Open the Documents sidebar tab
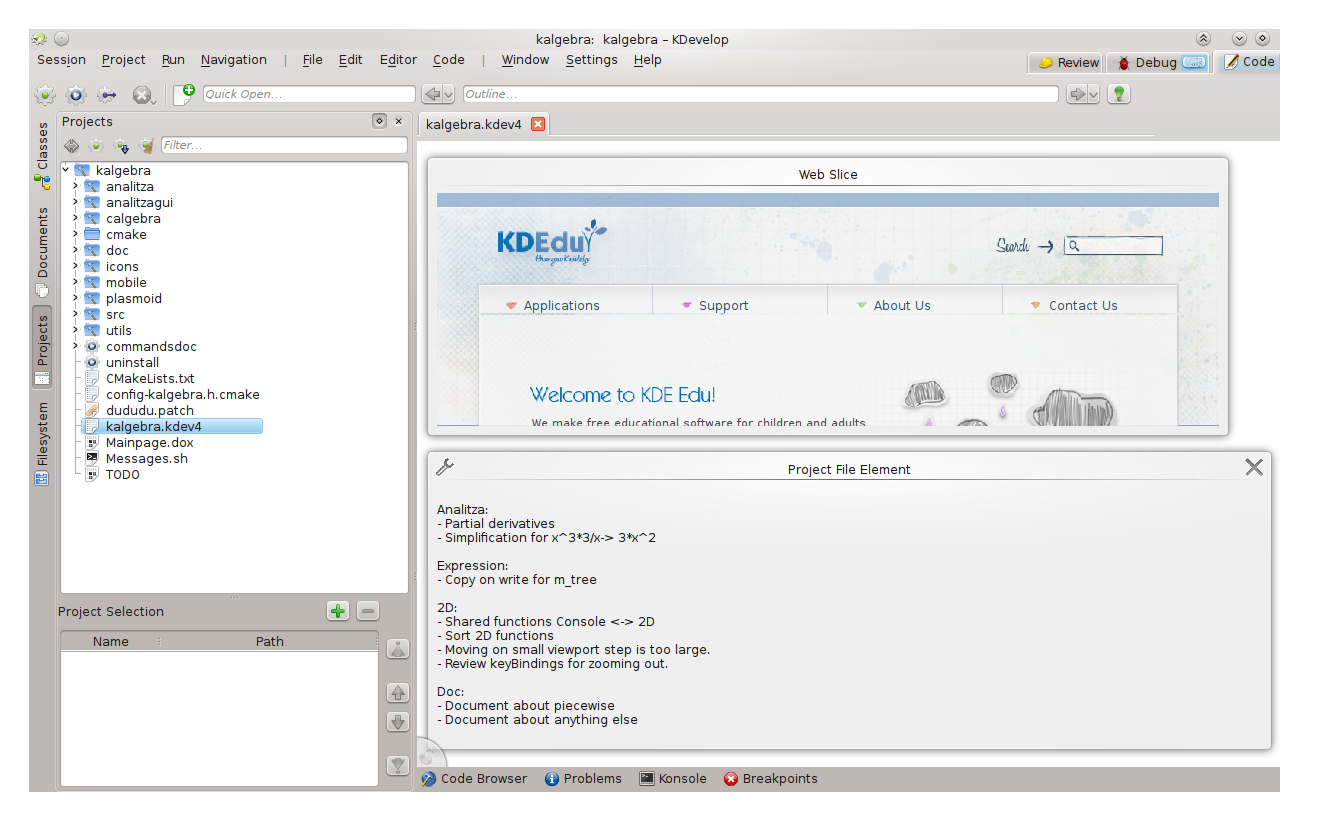The width and height of the screenshot is (1338, 821). coord(42,251)
